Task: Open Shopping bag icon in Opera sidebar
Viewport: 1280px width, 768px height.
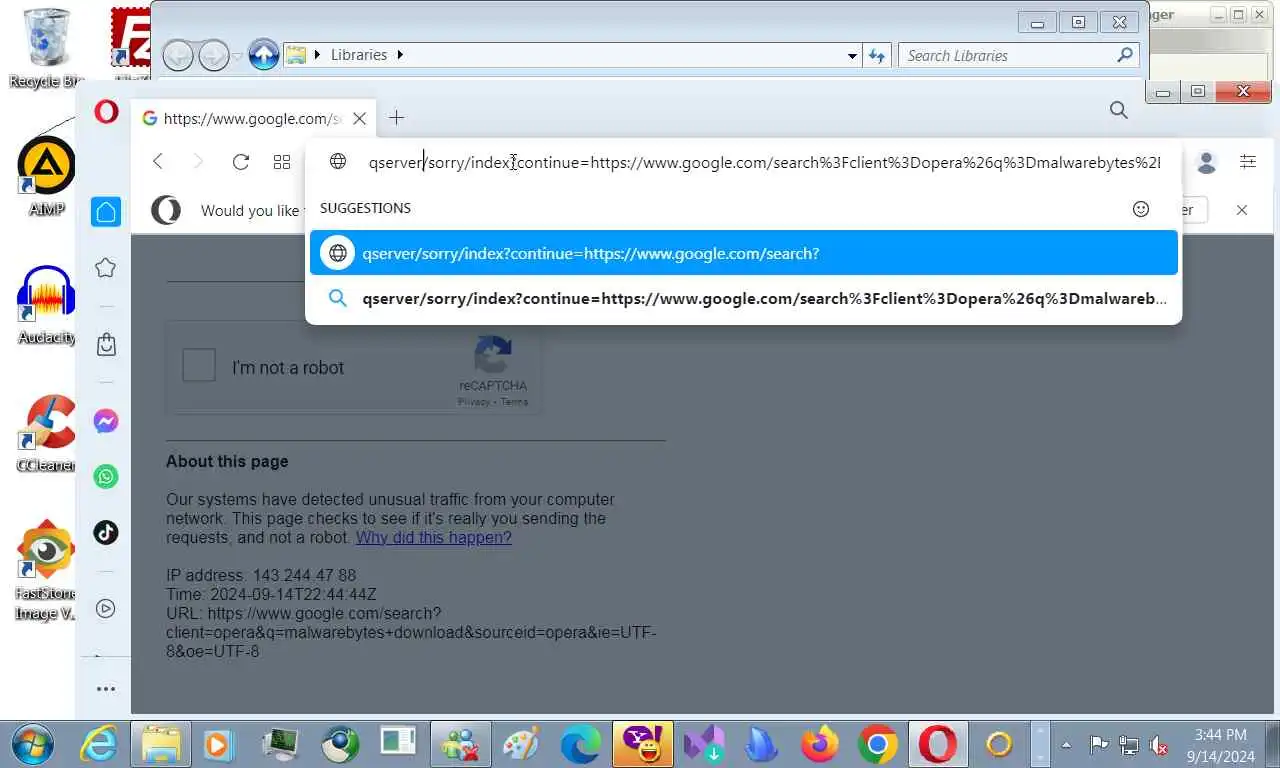Action: [106, 345]
